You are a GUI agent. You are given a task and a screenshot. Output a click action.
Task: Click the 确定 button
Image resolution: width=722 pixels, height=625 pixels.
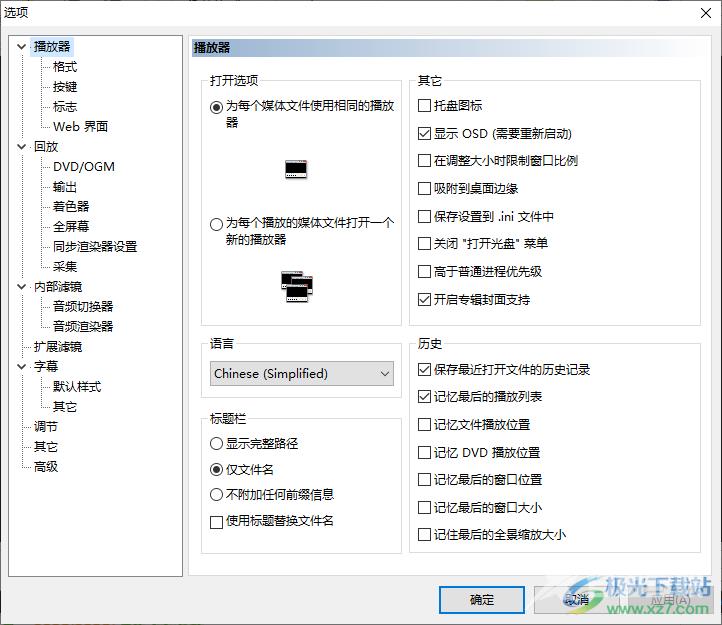pos(482,600)
